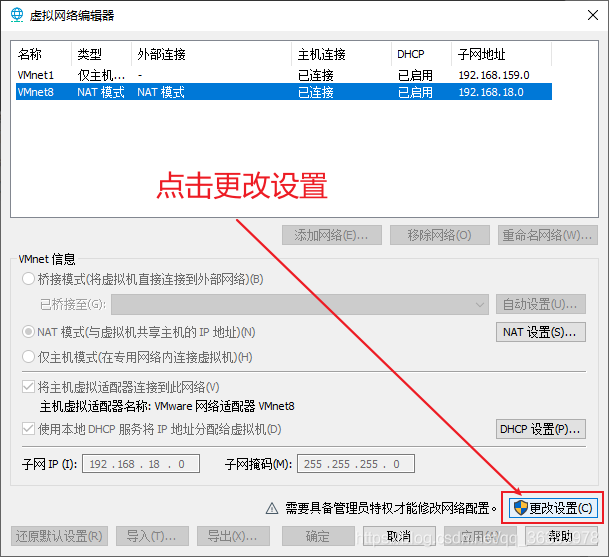Select the VMnet1 row in network list
609x557 pixels.
coord(284,75)
